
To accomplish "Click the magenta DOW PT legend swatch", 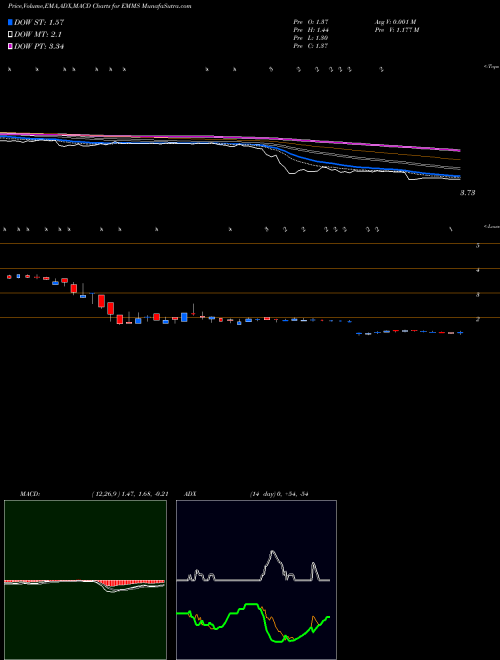I will [x=11, y=47].
